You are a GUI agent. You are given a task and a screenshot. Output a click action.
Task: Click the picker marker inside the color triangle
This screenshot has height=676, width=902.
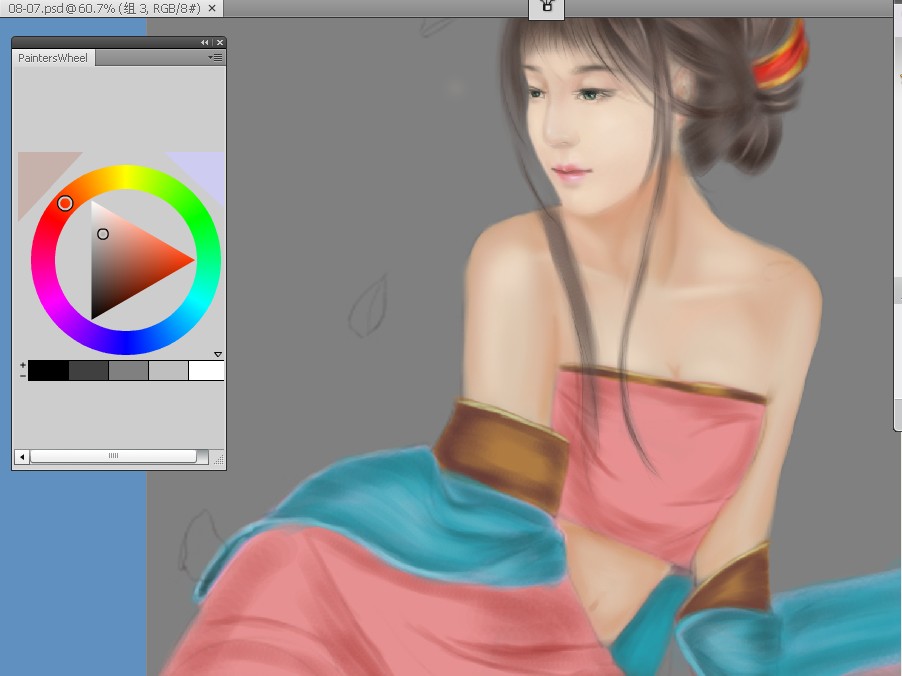coord(102,234)
